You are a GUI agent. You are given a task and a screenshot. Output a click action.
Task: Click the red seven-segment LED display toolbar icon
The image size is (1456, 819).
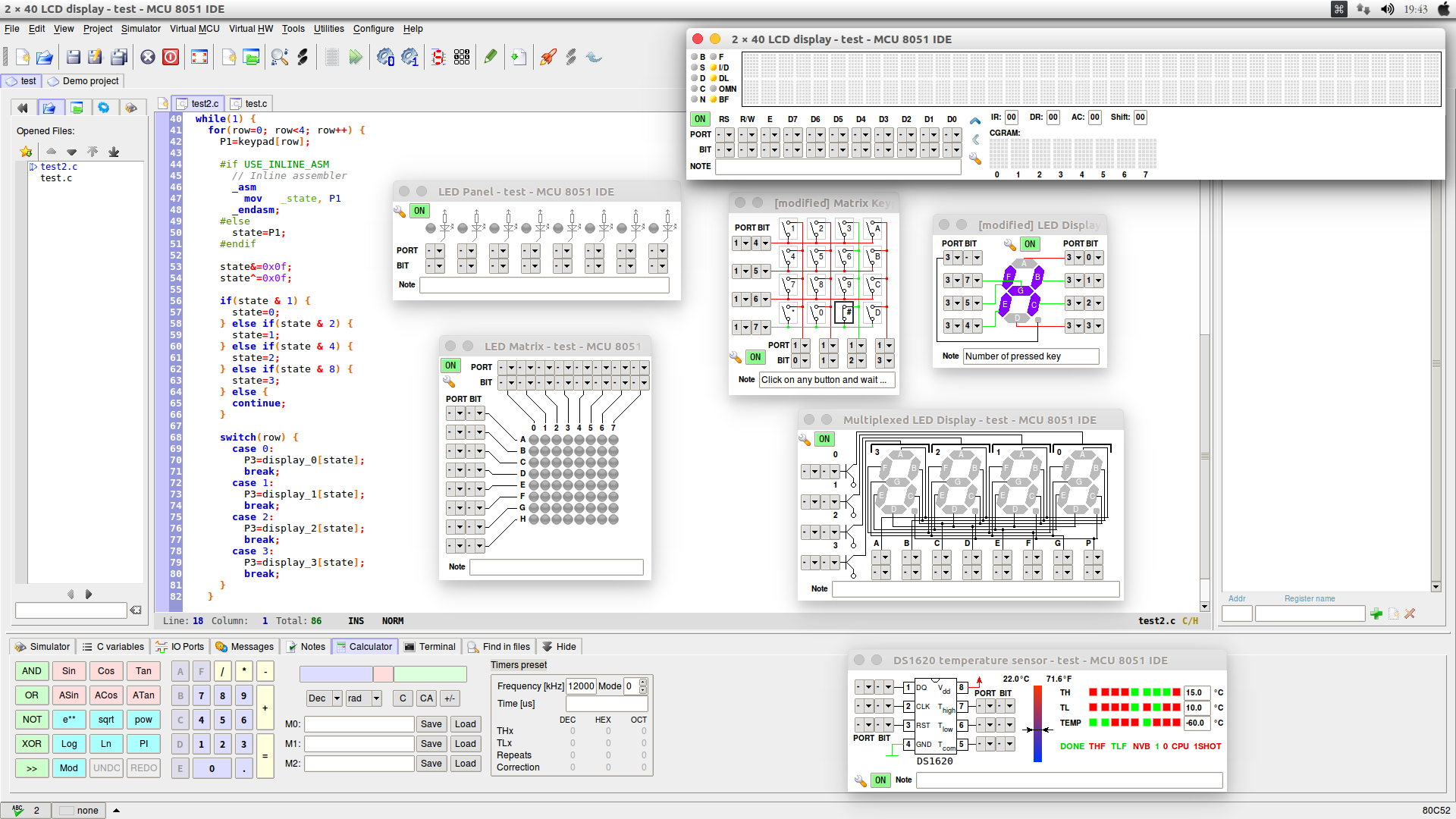(x=438, y=57)
